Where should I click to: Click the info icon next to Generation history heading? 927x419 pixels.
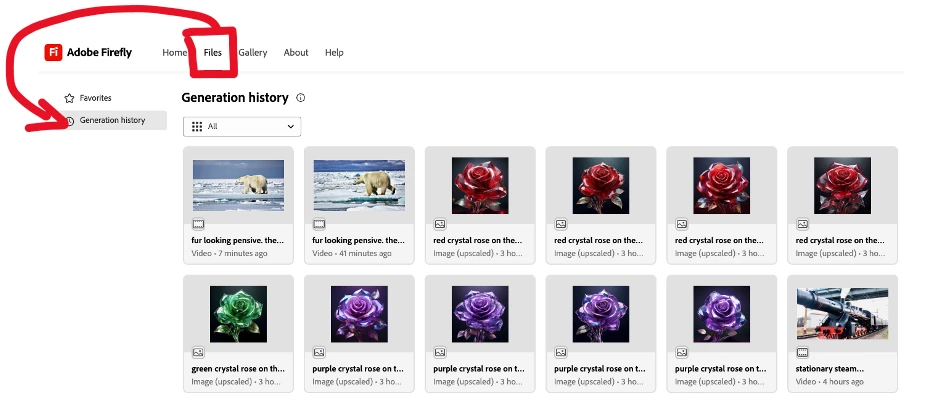coord(300,98)
